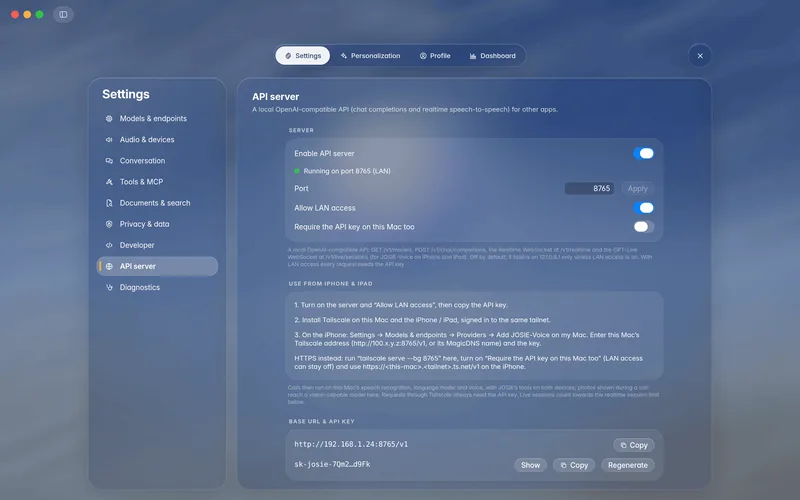Click the API server globe icon

point(109,266)
